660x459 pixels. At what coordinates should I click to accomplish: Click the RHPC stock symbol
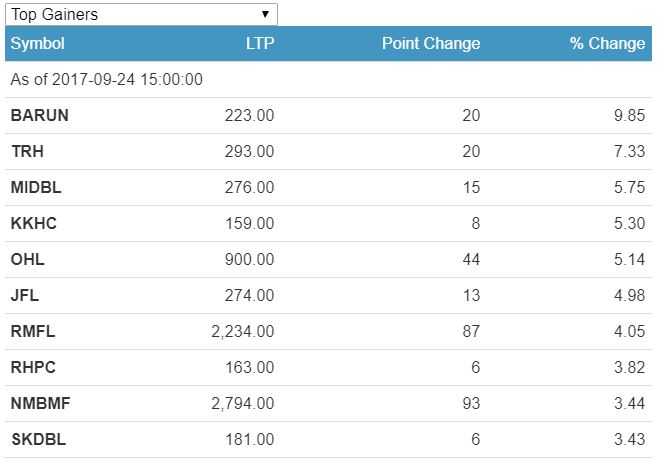(x=33, y=367)
